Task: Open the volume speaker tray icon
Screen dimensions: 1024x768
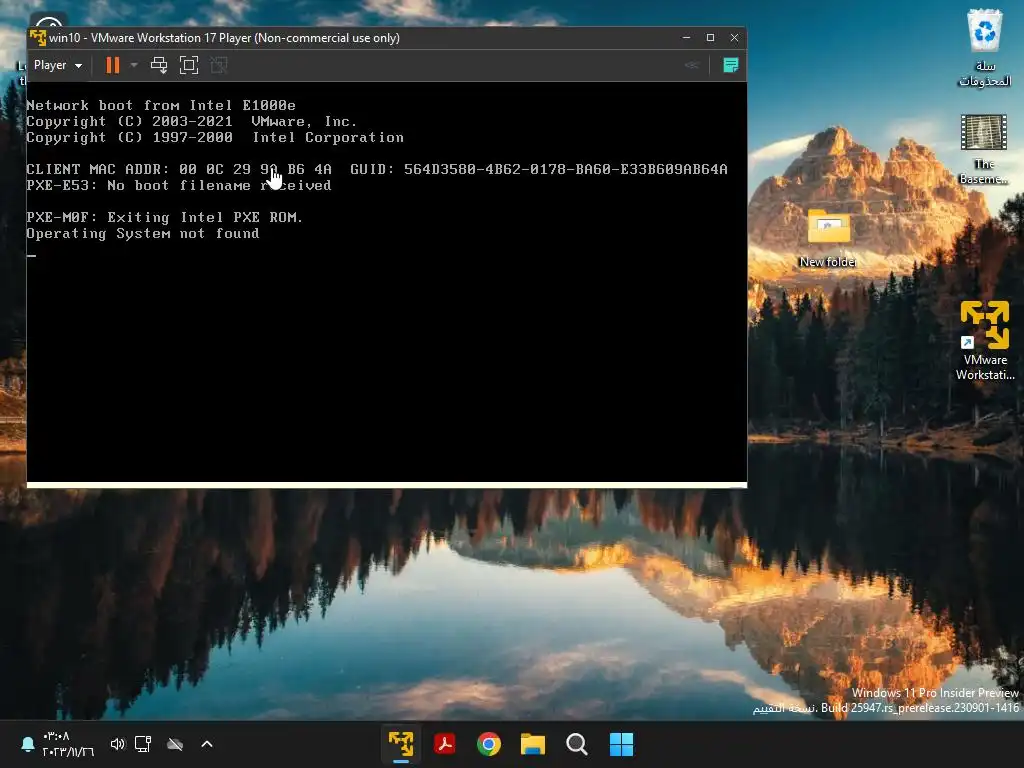Action: pos(118,744)
